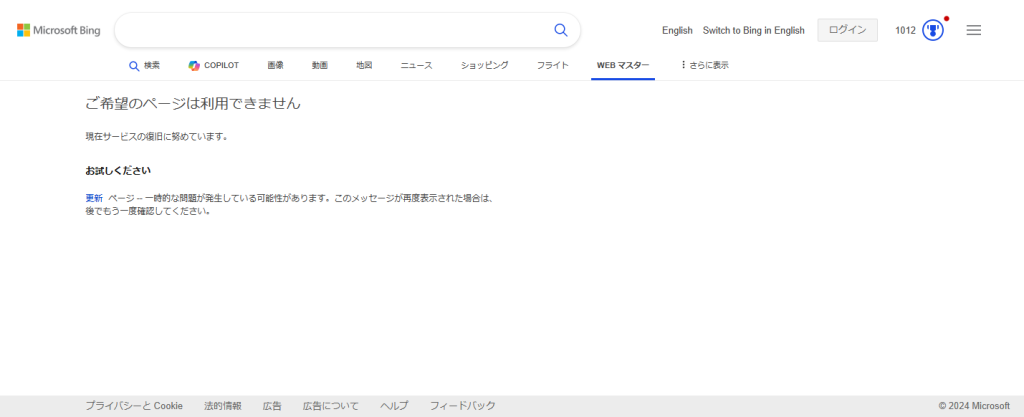Image resolution: width=1024 pixels, height=417 pixels.
Task: Click the 更新 refresh link
Action: pyautogui.click(x=94, y=198)
